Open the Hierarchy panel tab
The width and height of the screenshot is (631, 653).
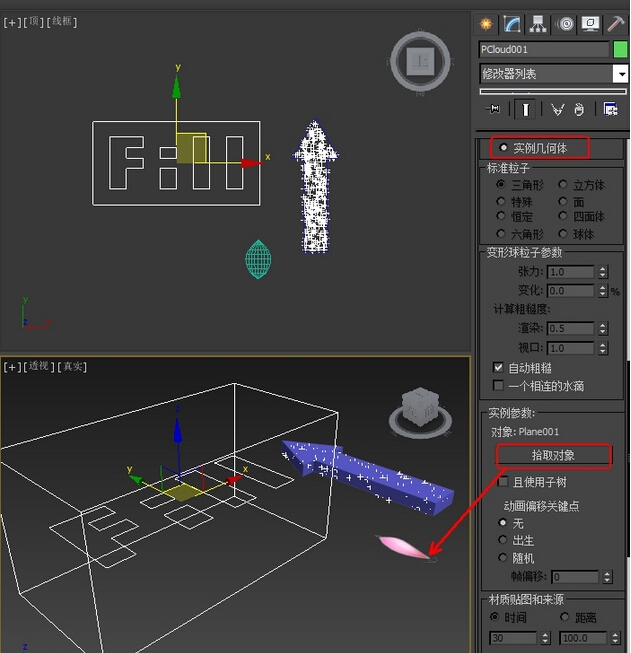point(538,24)
